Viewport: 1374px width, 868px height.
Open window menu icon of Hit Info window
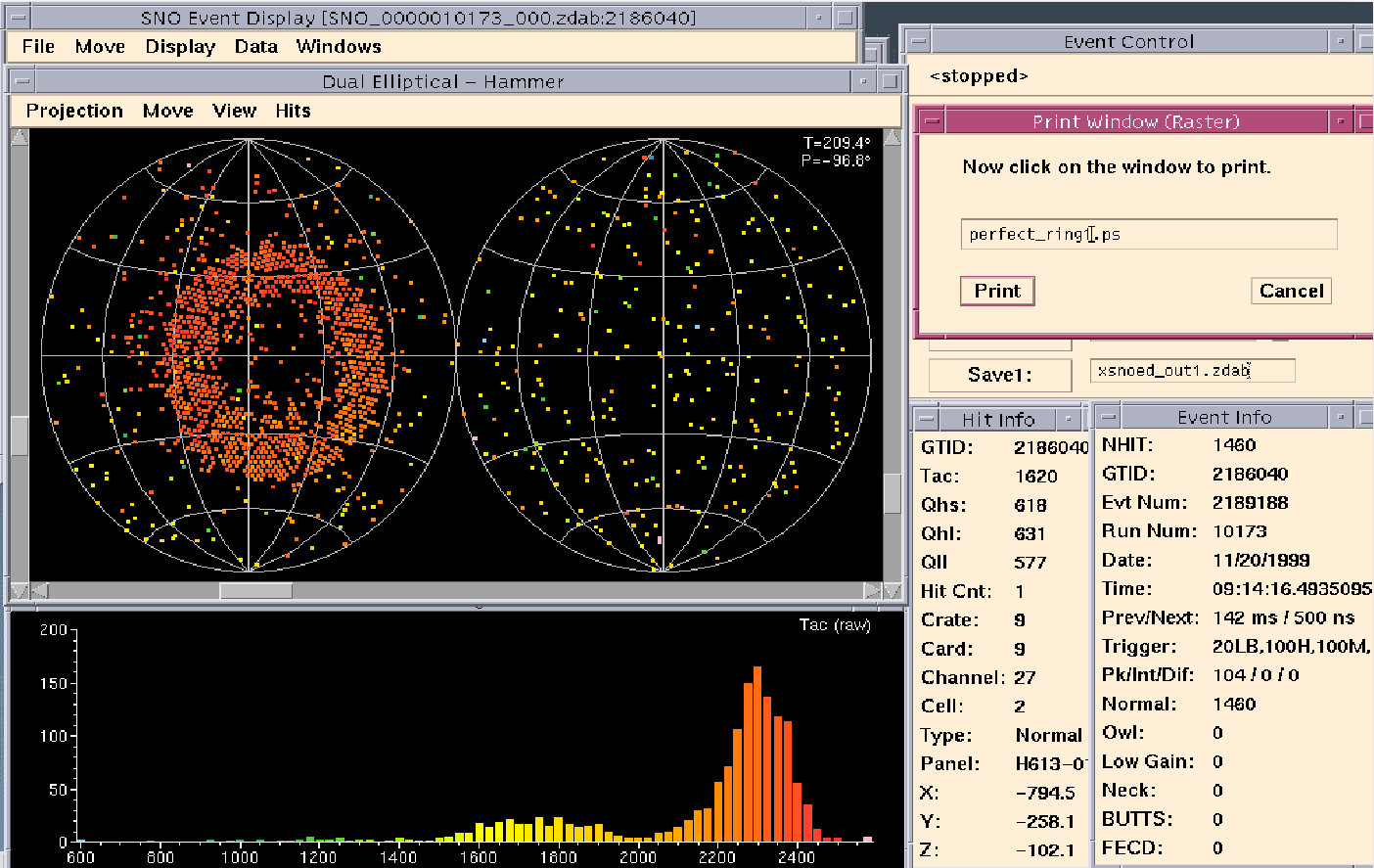click(926, 420)
